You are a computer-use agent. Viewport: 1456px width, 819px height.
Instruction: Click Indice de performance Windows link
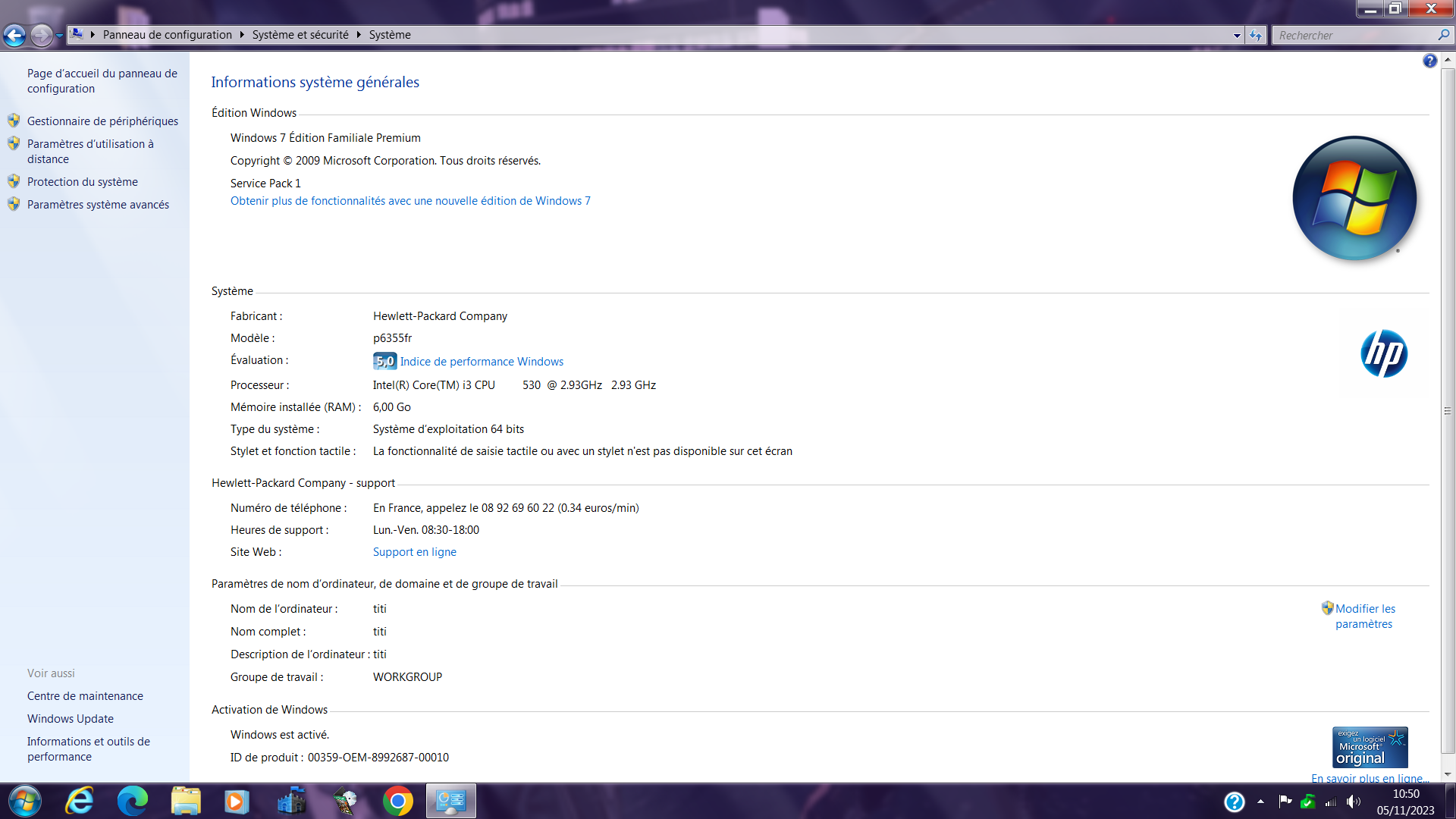click(x=482, y=362)
